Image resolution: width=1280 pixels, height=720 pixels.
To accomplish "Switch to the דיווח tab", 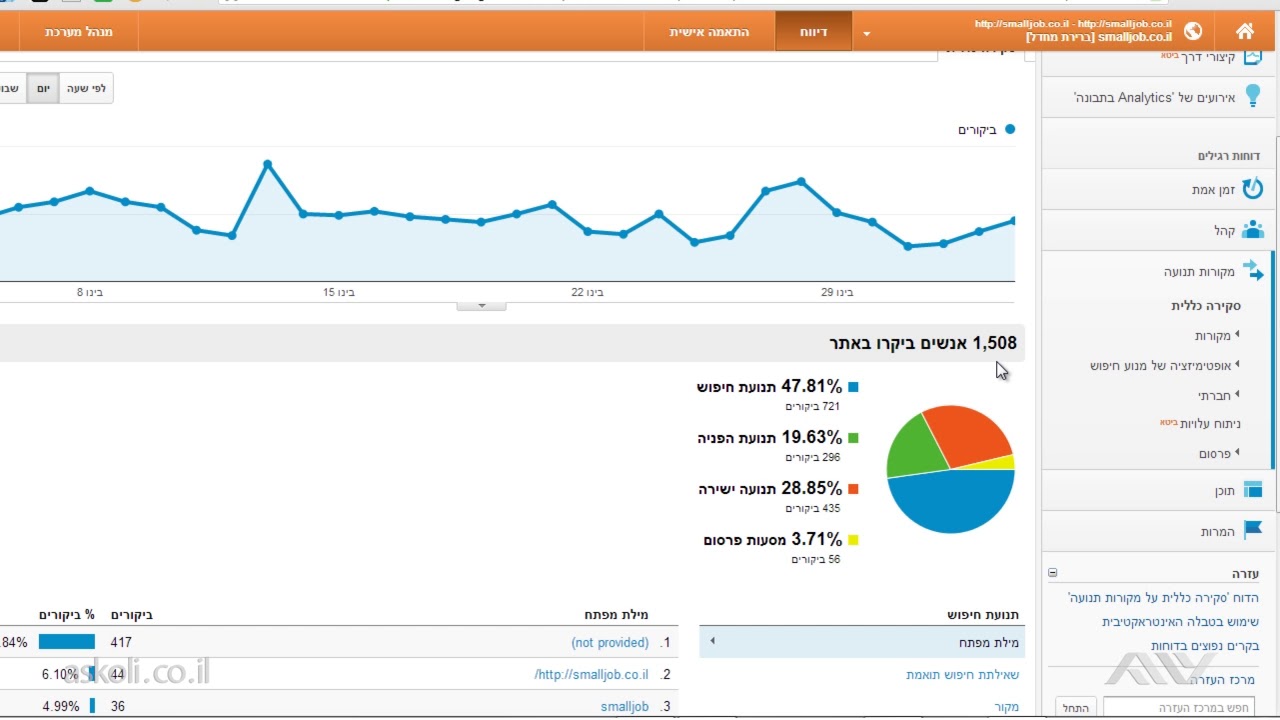I will pos(813,32).
